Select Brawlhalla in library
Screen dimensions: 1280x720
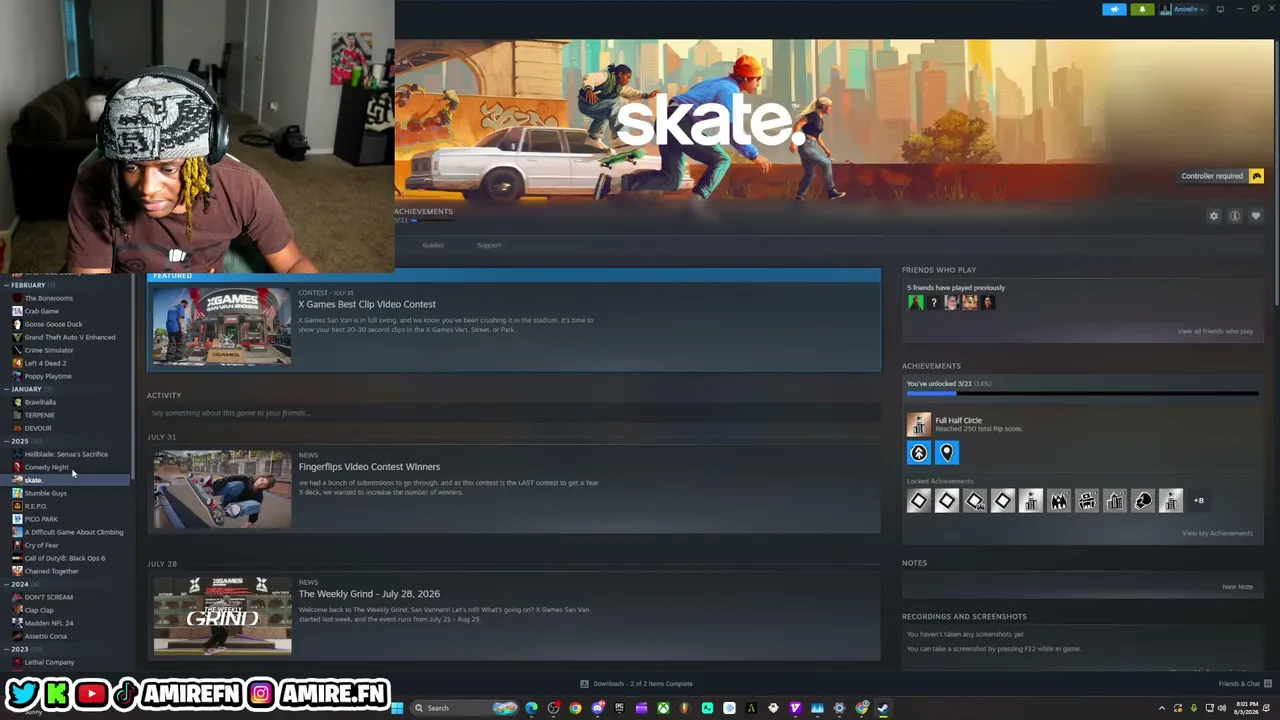(40, 402)
